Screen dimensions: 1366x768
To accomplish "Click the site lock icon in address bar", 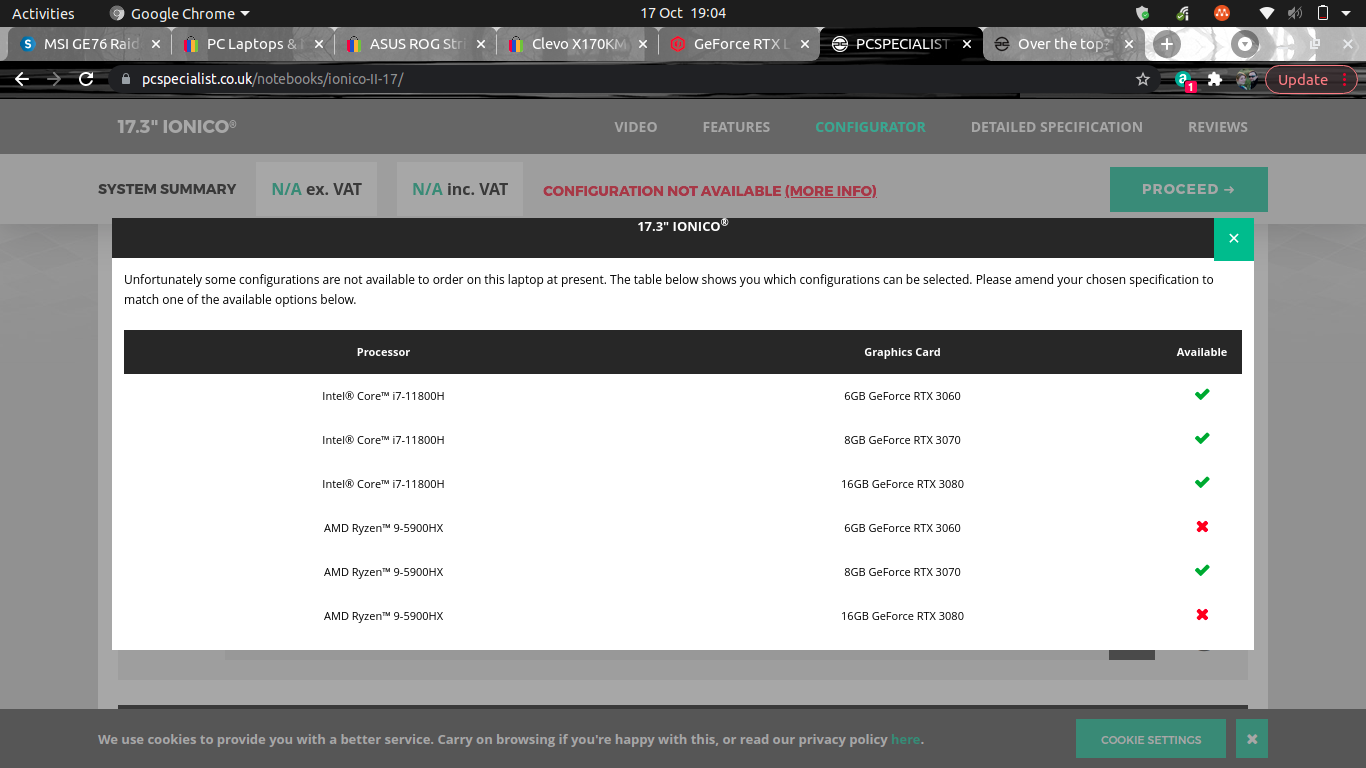I will [126, 79].
